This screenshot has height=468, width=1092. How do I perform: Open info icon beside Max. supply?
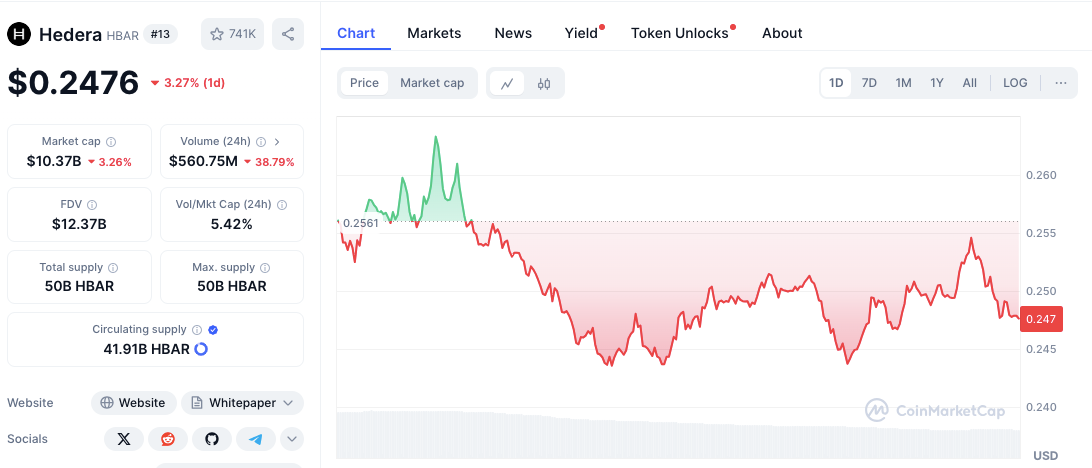(265, 267)
